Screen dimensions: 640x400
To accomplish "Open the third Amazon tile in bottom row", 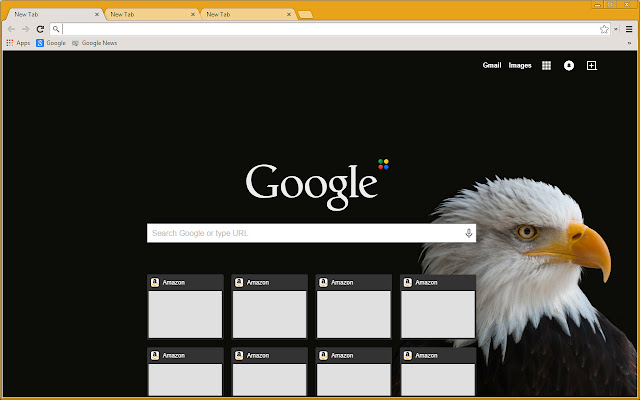I will [x=354, y=372].
